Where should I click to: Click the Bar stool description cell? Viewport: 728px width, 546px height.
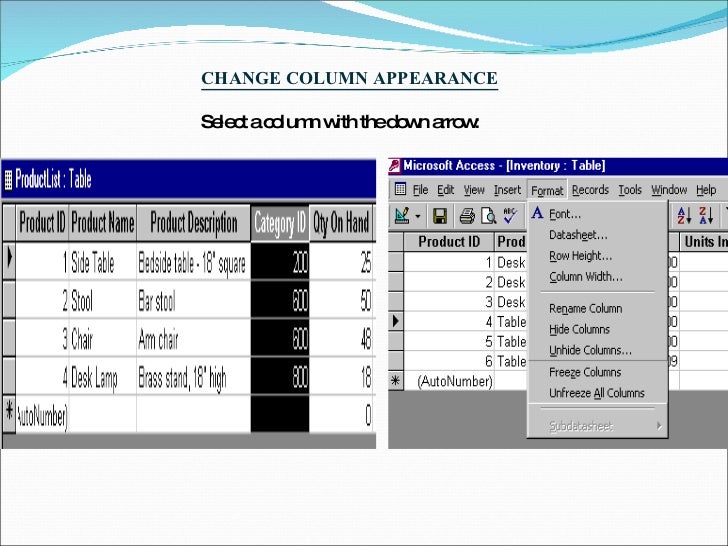(194, 300)
